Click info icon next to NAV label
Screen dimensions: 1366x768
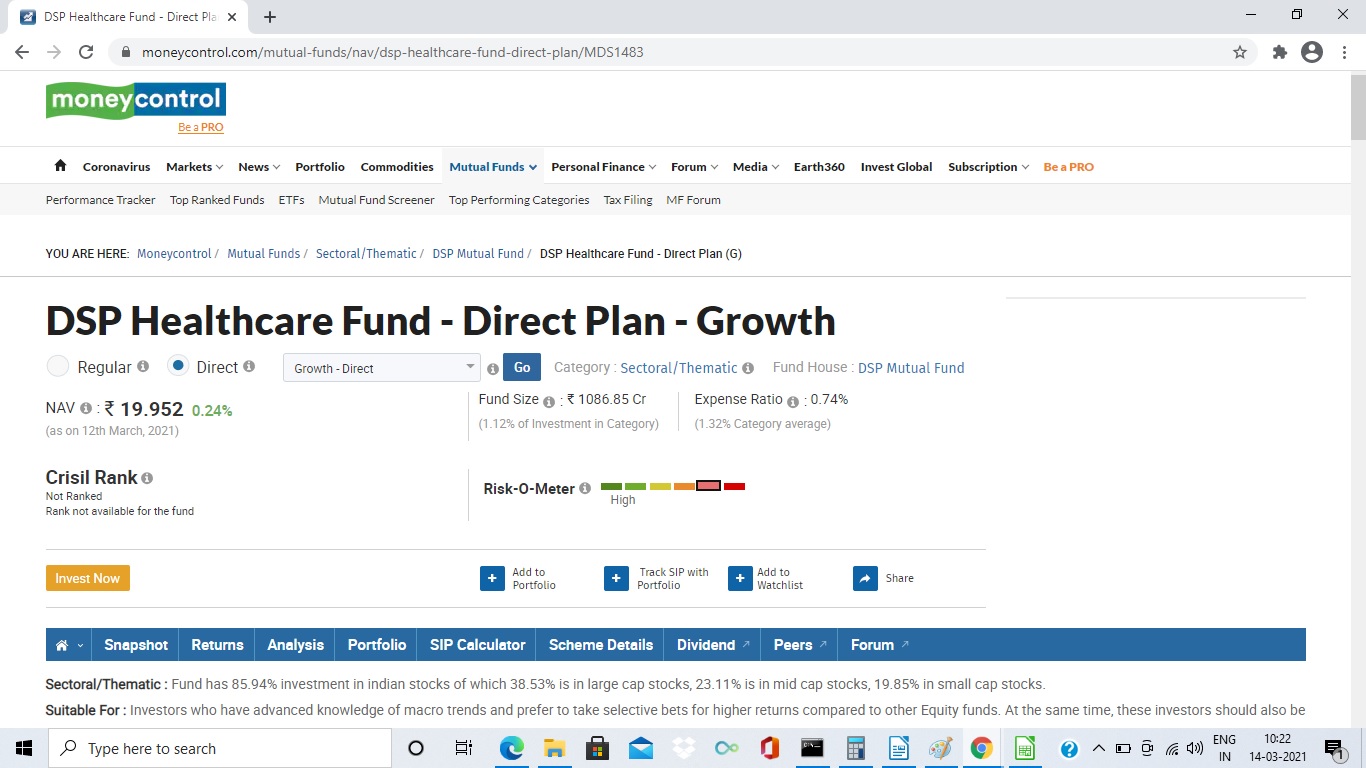coord(86,409)
